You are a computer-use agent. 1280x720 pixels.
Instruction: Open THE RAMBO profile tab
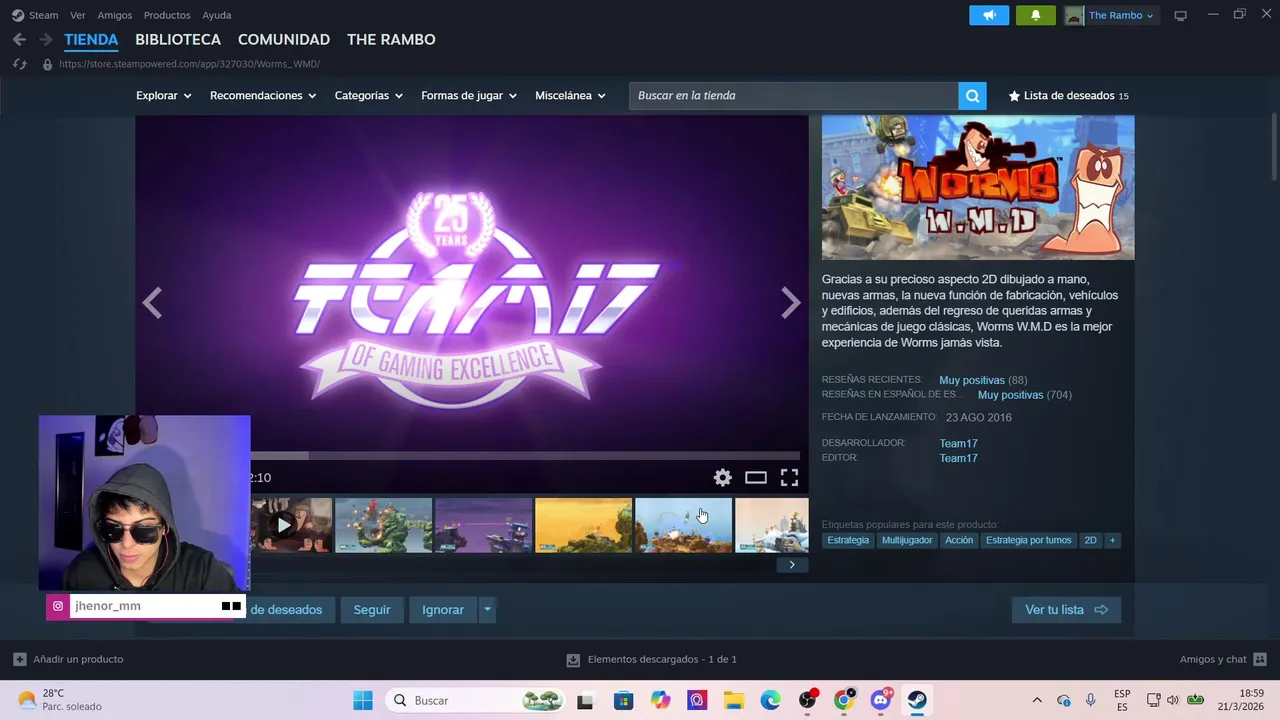pyautogui.click(x=391, y=40)
